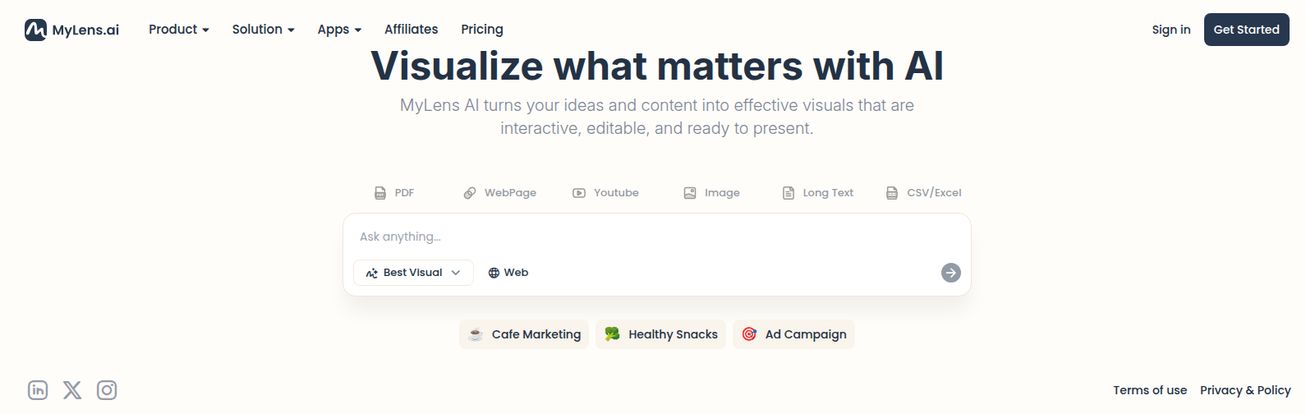Choose Long Text input option
The height and width of the screenshot is (414, 1306).
(x=818, y=193)
